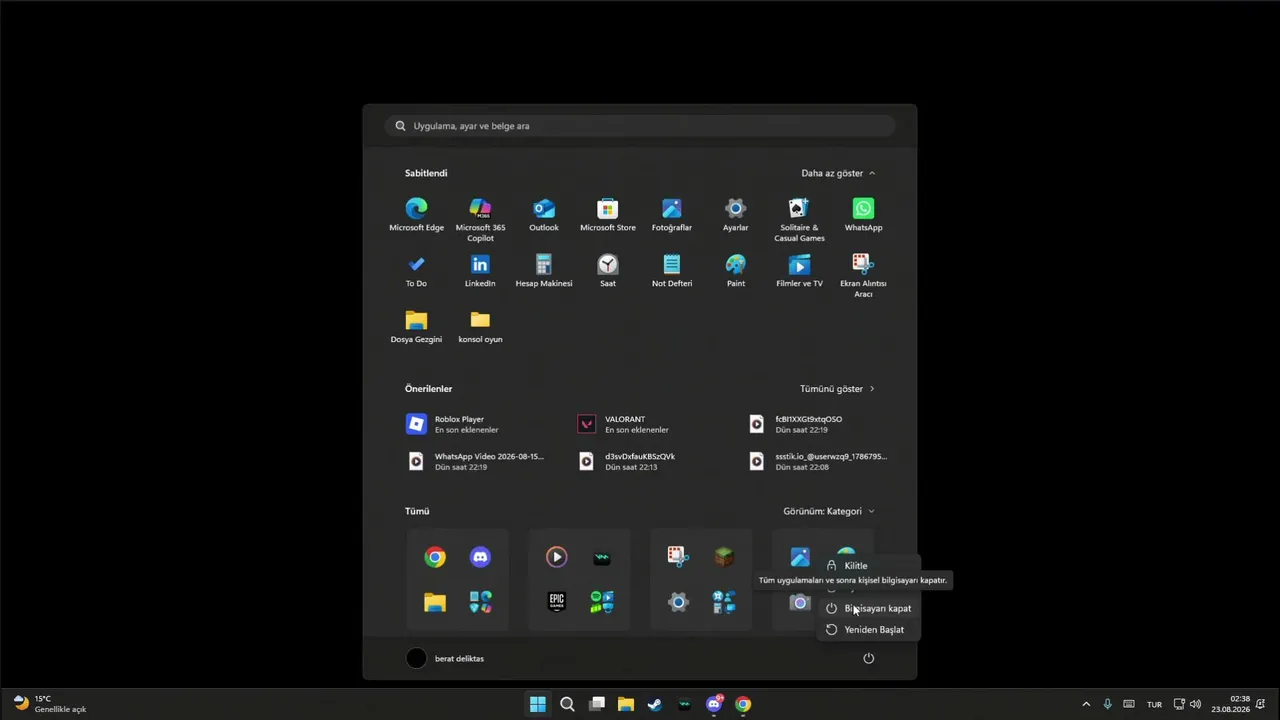Open the Görünüm: Kategori dropdown
Screen dimensions: 1280x720
point(829,511)
